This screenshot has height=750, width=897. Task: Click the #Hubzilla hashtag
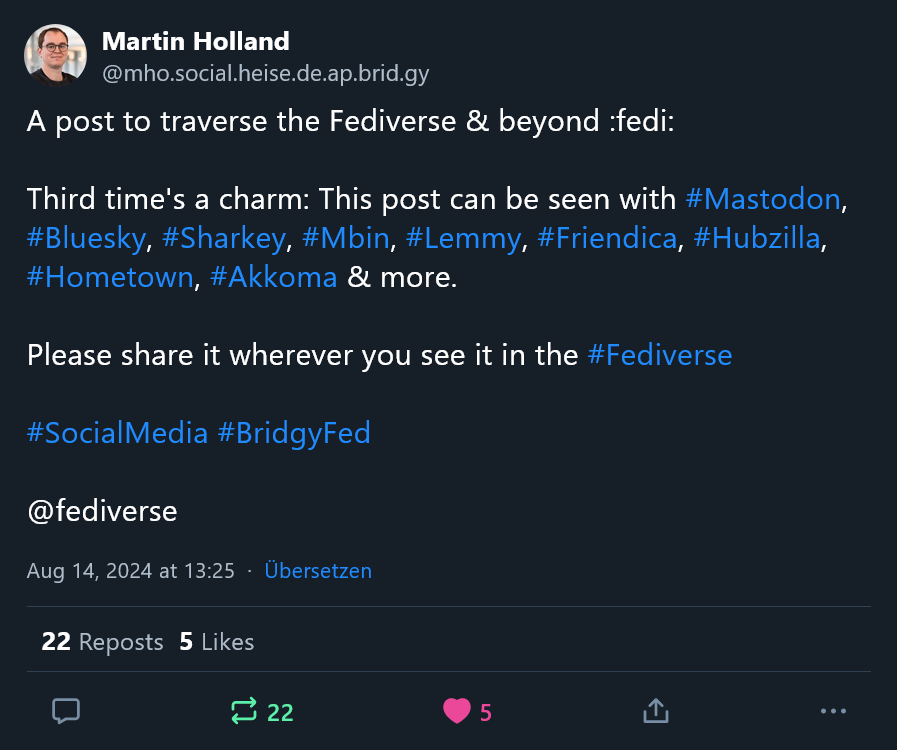click(x=760, y=238)
